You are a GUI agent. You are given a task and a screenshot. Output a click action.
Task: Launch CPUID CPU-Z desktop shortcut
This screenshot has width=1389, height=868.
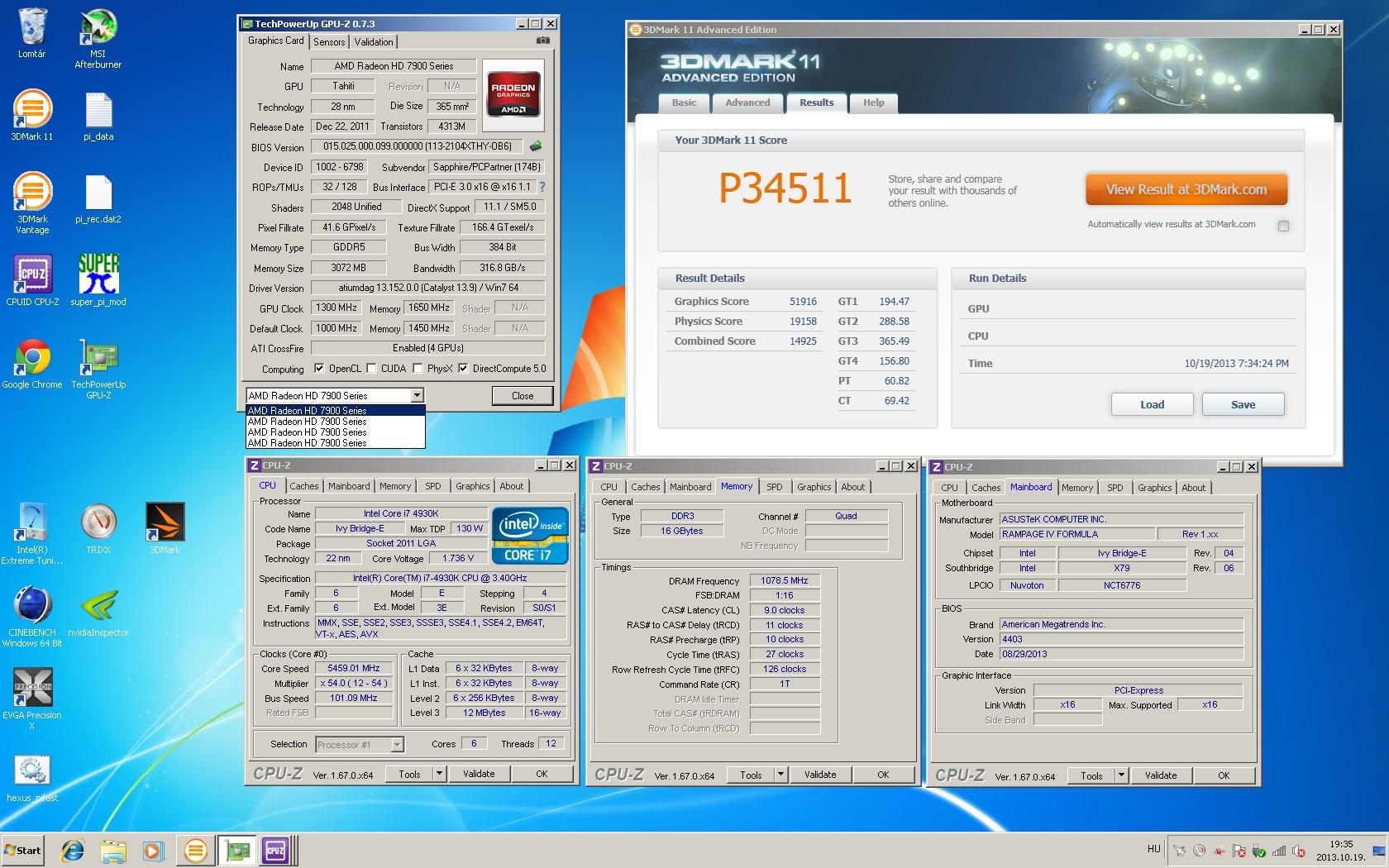tap(32, 281)
